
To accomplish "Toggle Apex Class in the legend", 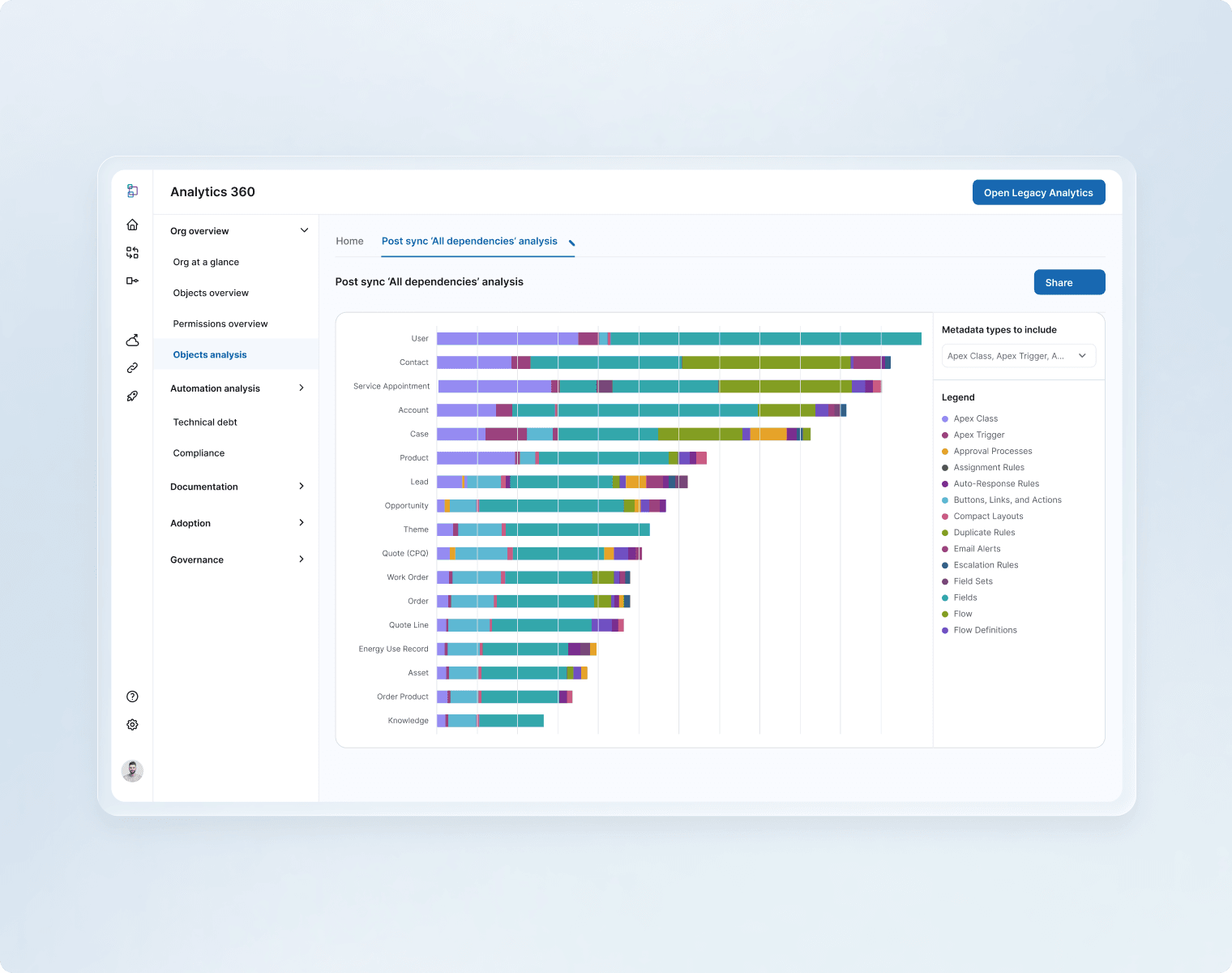I will pyautogui.click(x=969, y=418).
